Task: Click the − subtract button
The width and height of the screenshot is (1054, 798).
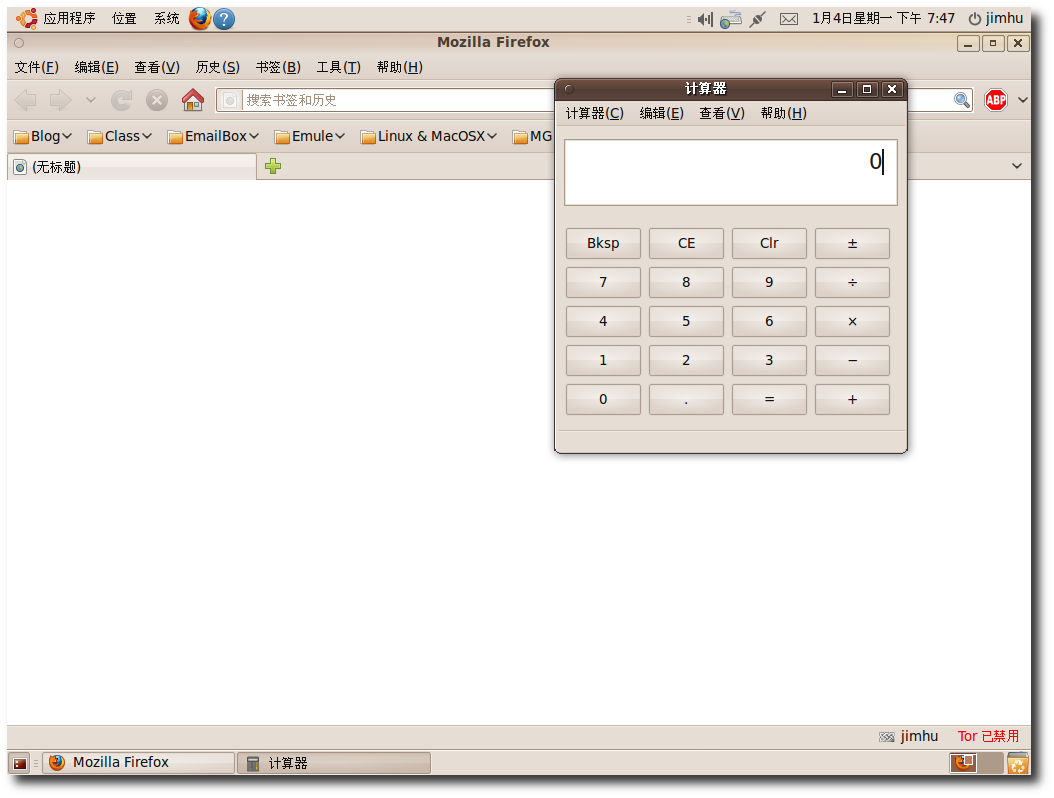Action: point(852,360)
